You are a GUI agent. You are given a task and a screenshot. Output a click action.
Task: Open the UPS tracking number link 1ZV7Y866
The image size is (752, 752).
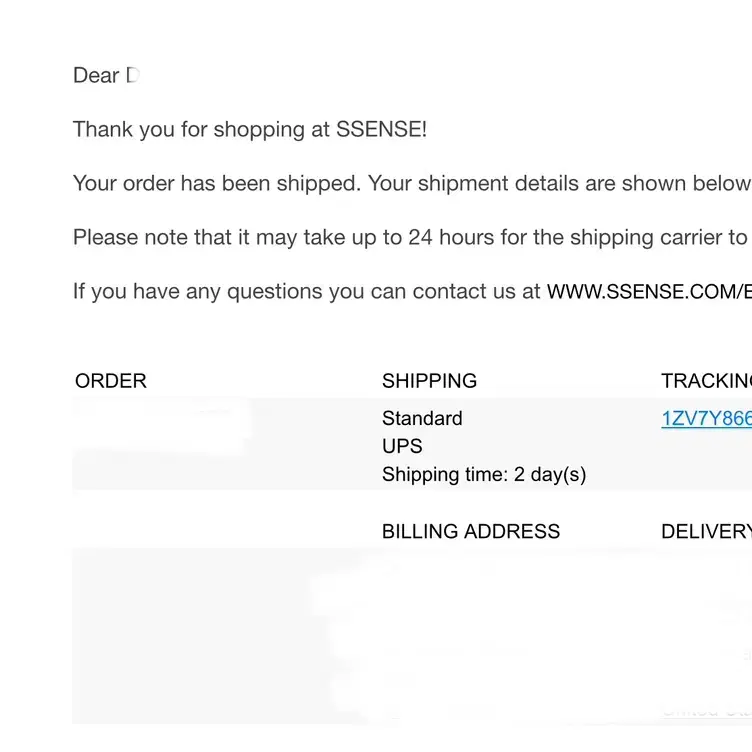706,418
